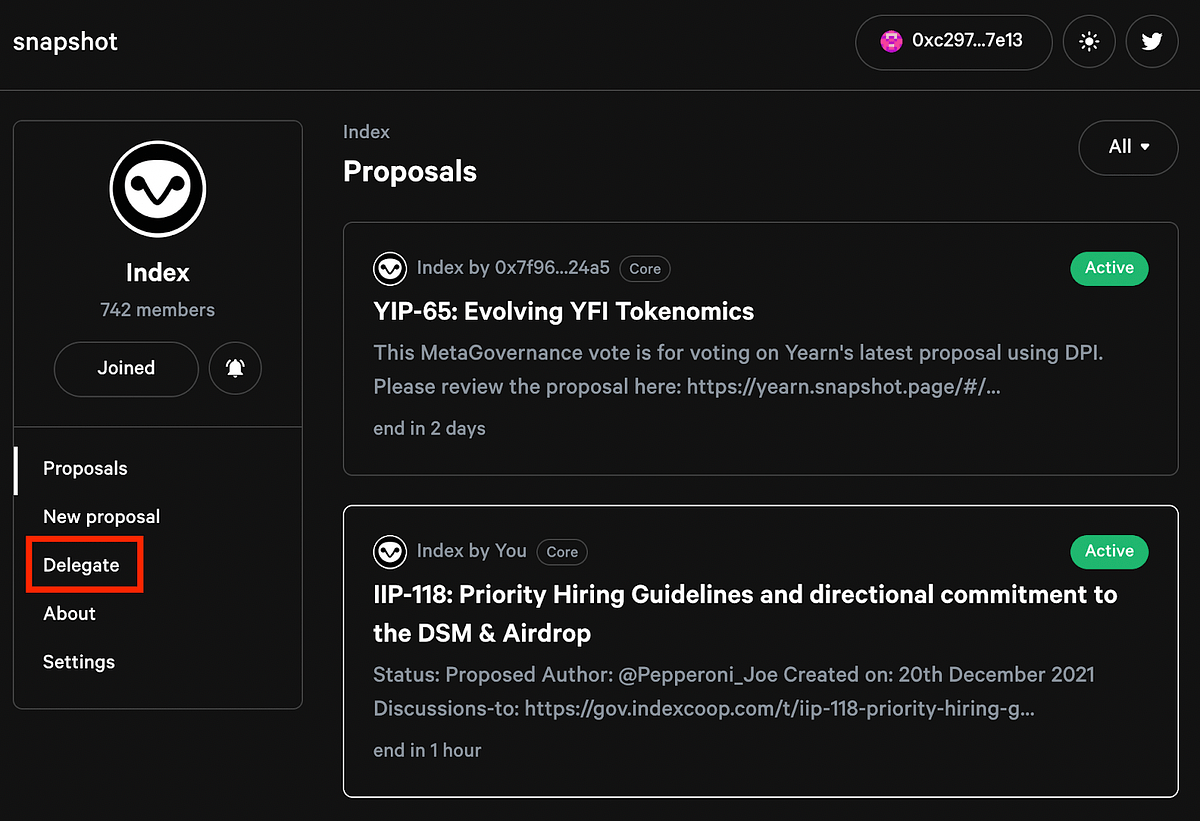Toggle light theme with sun icon
This screenshot has height=821, width=1200.
1089,42
